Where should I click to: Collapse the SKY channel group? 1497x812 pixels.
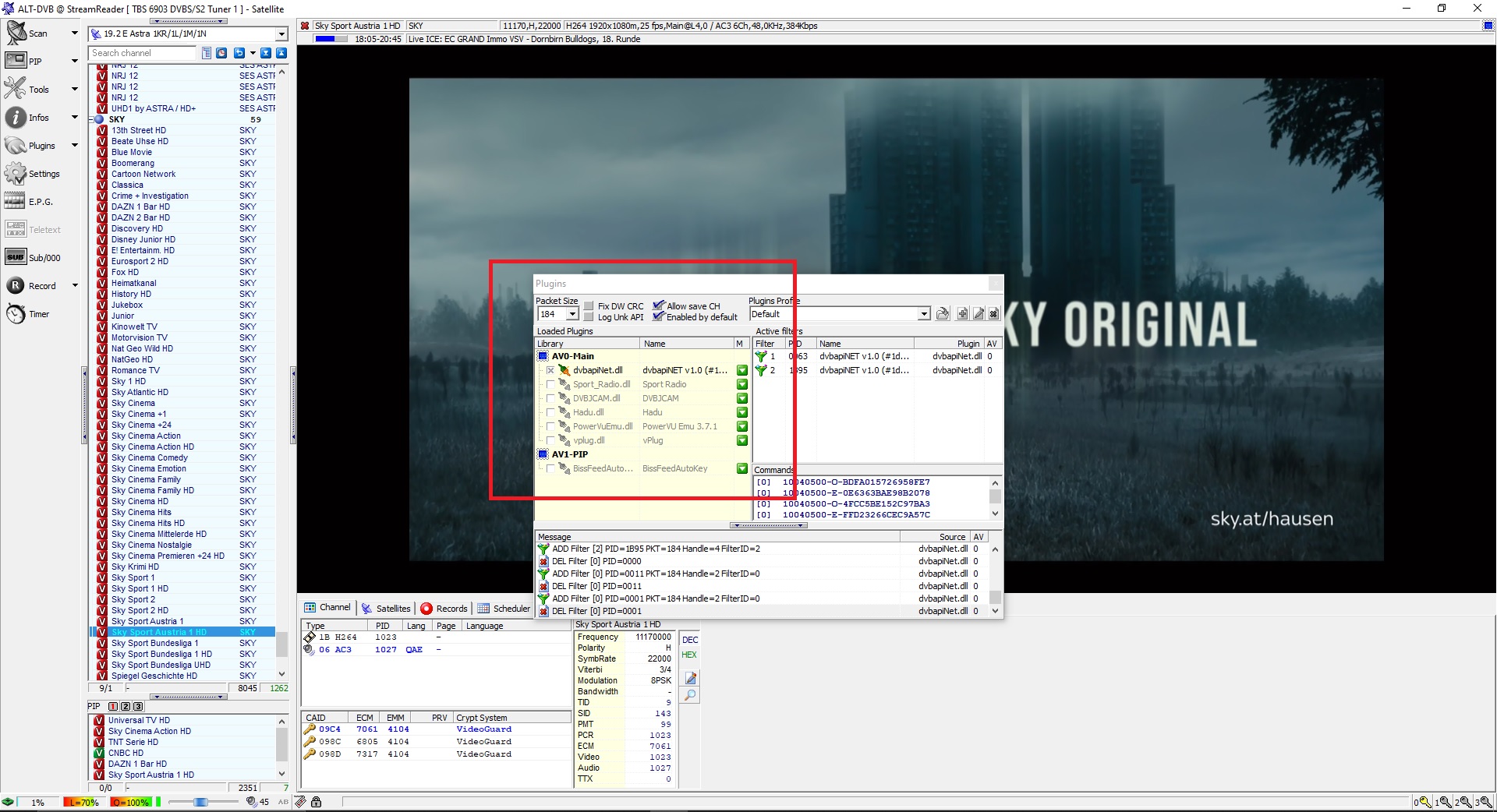tap(91, 119)
